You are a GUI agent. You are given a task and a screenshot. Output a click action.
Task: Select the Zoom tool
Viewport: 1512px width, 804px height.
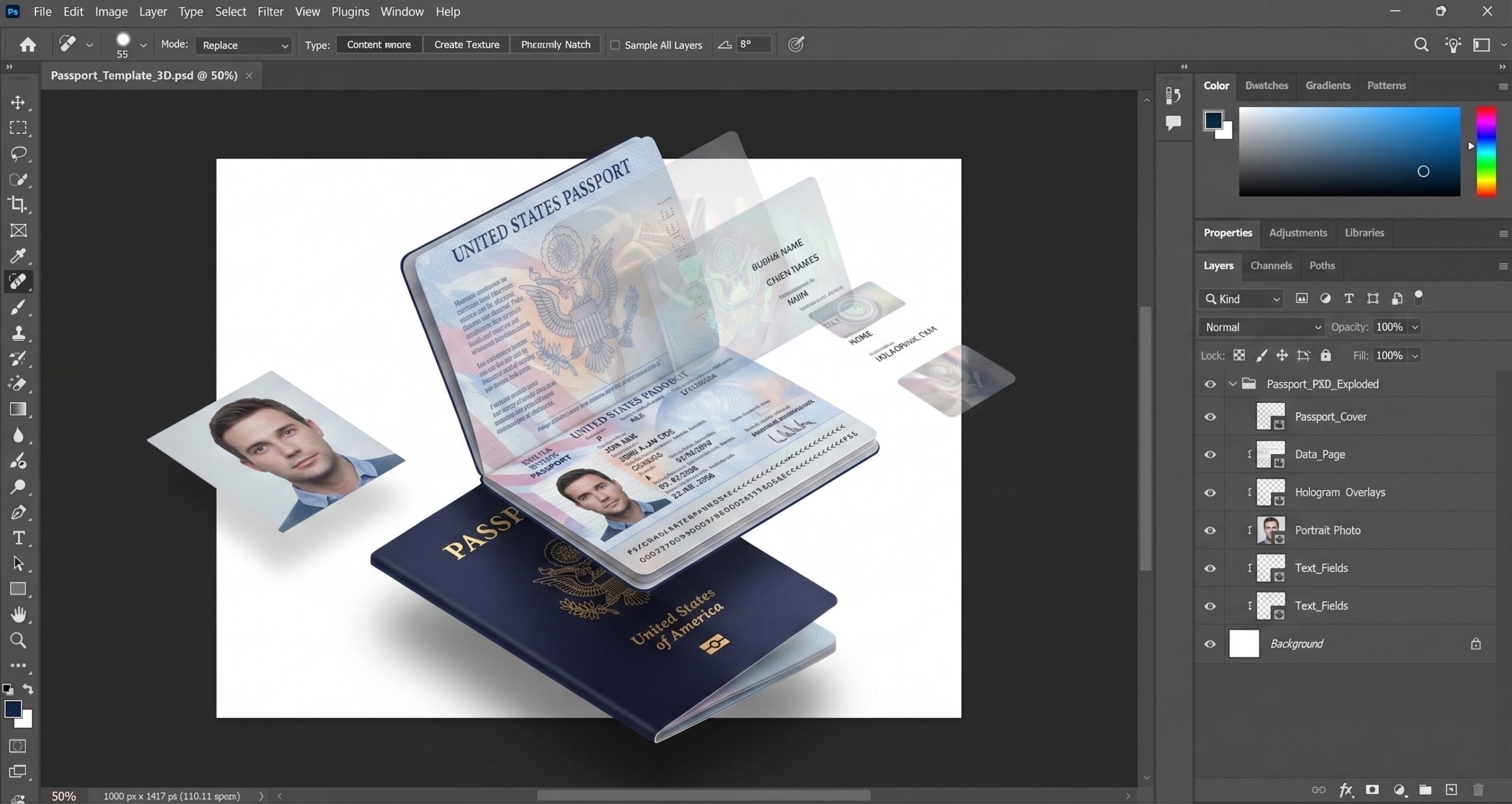coord(18,640)
